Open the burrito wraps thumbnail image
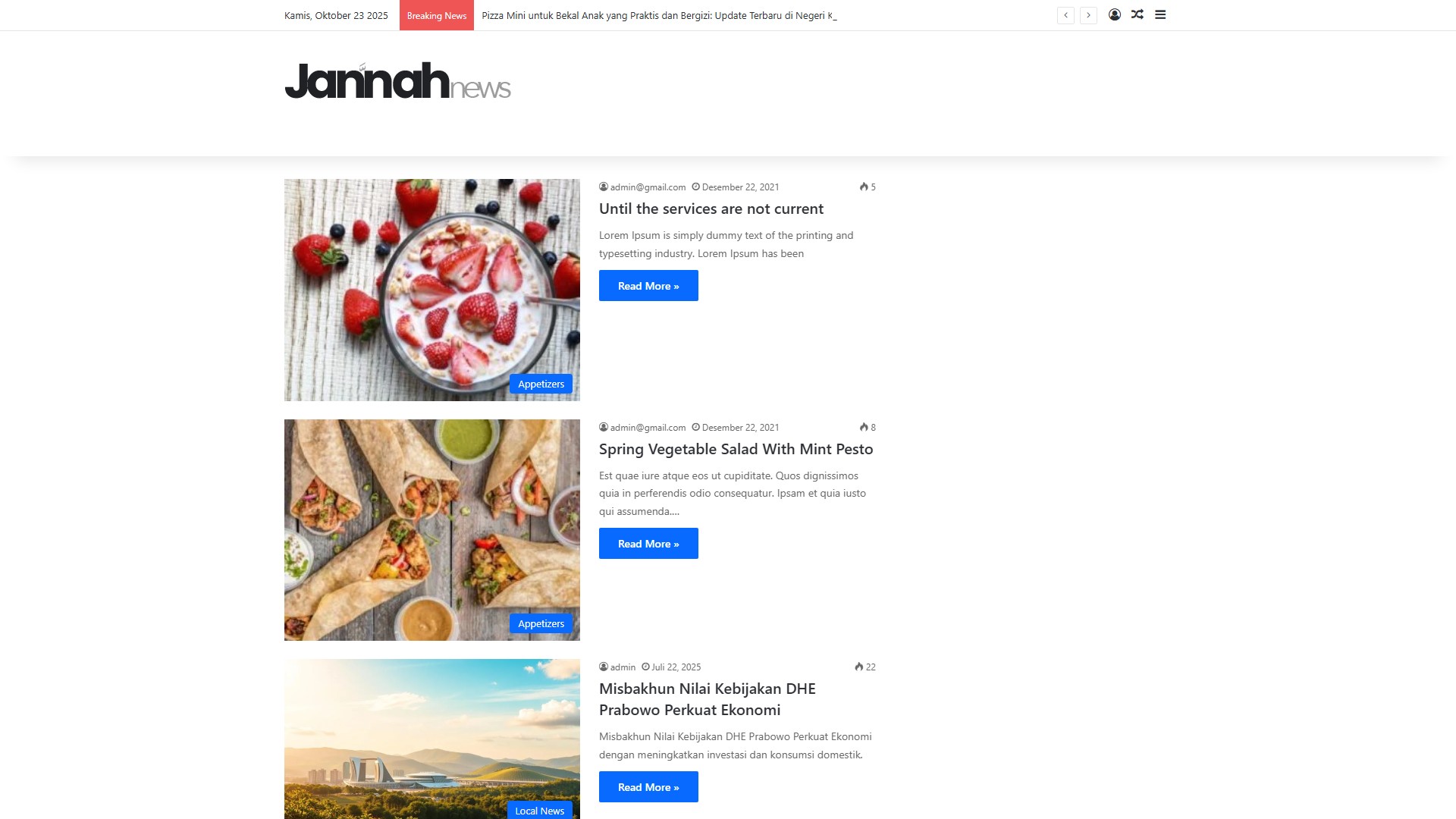 (x=432, y=530)
